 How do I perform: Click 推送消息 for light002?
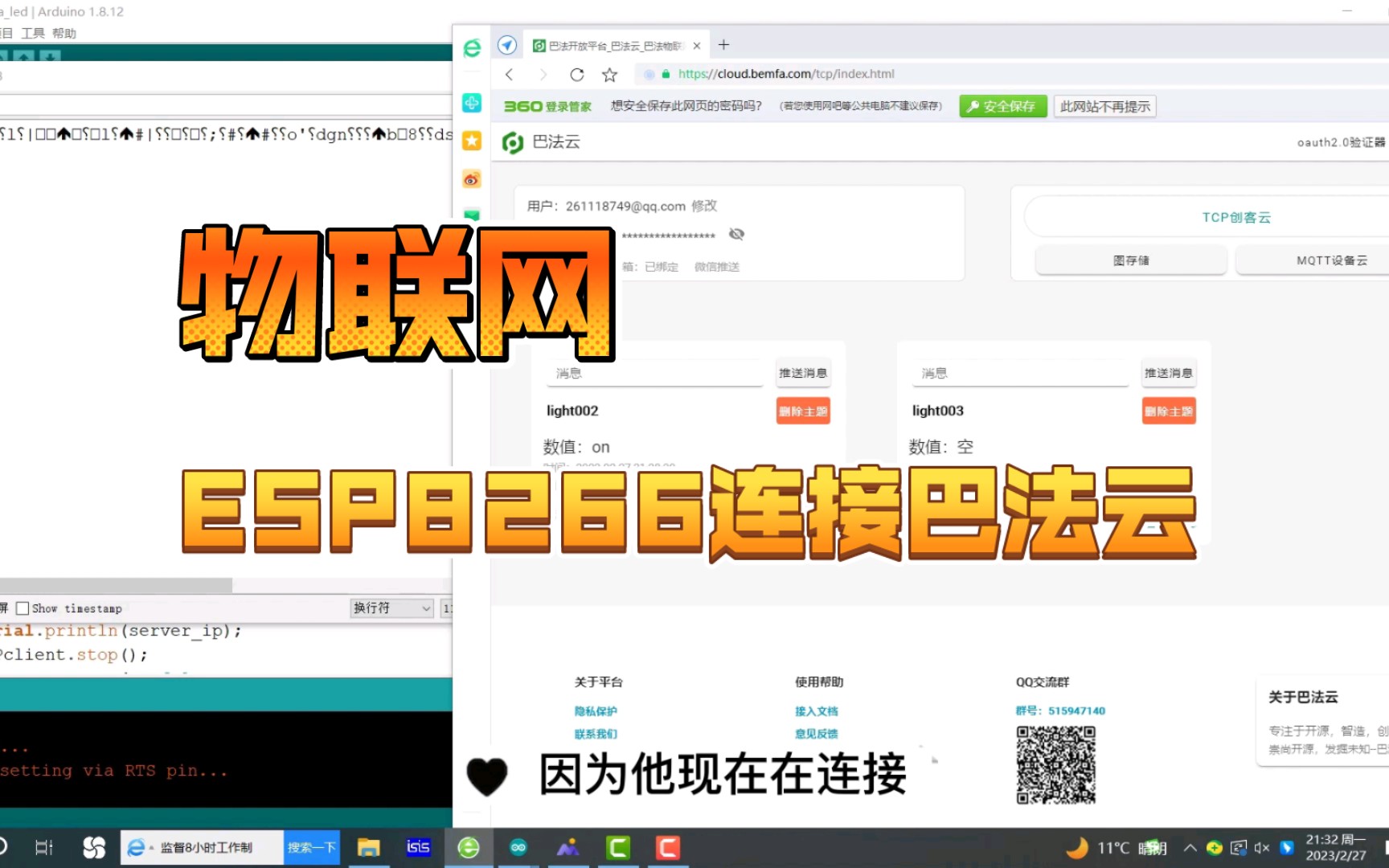click(802, 373)
